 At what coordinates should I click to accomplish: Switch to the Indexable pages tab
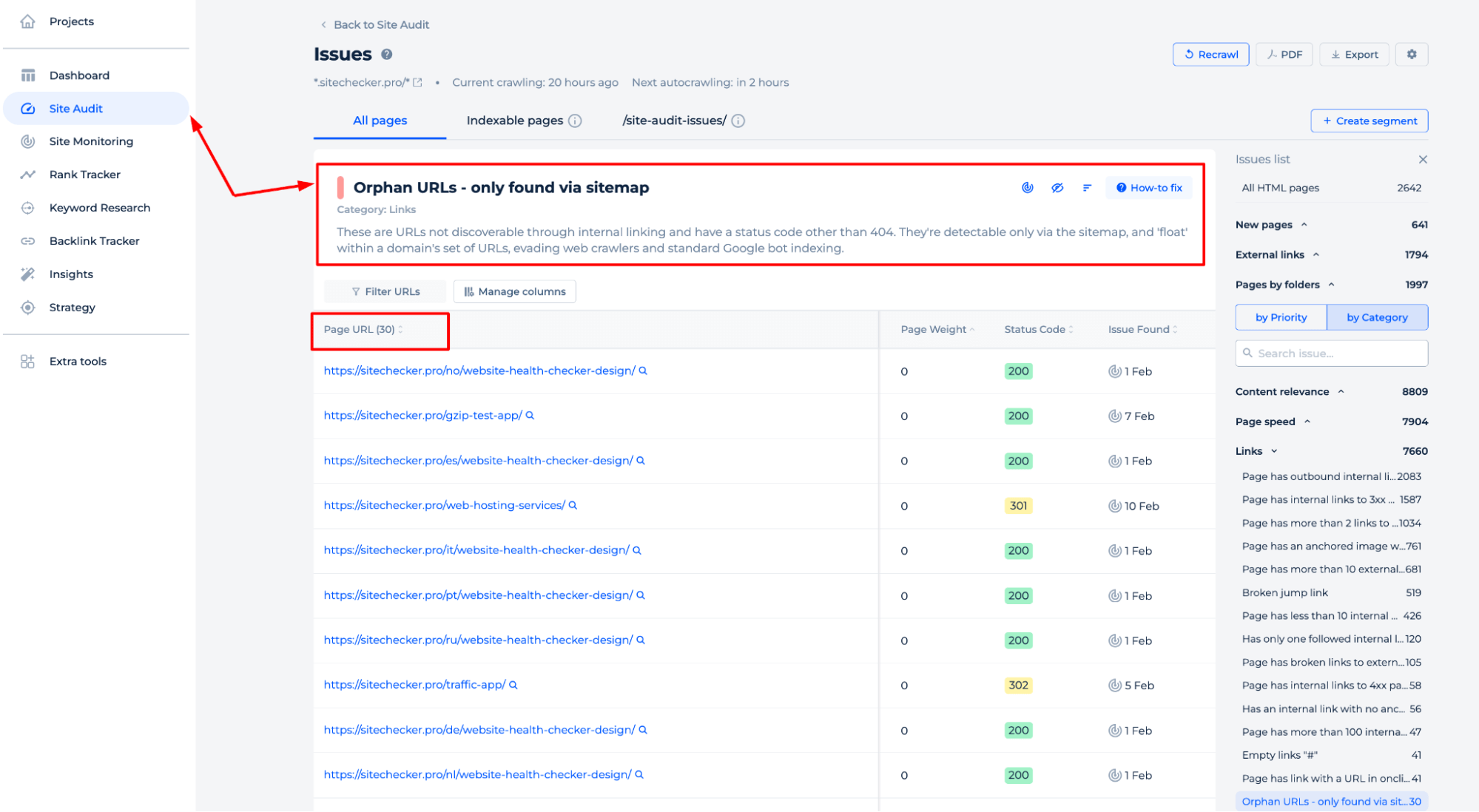(x=515, y=121)
